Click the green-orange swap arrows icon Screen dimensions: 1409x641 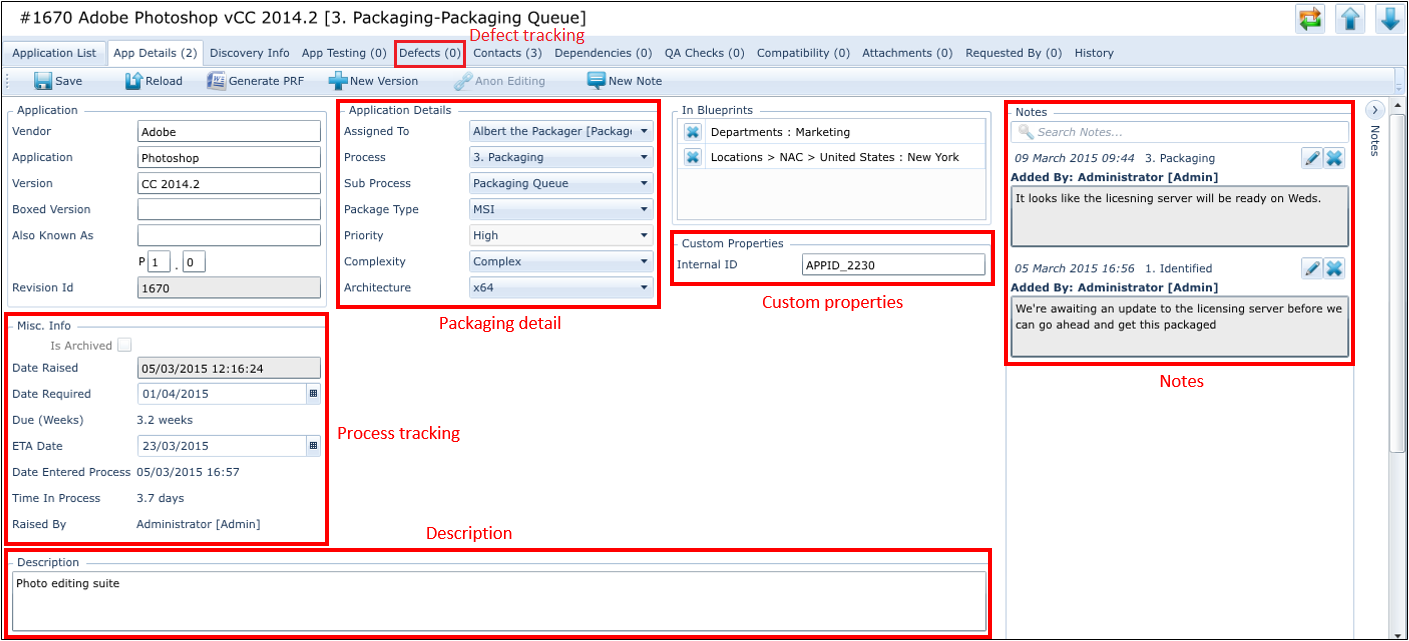tap(1310, 19)
